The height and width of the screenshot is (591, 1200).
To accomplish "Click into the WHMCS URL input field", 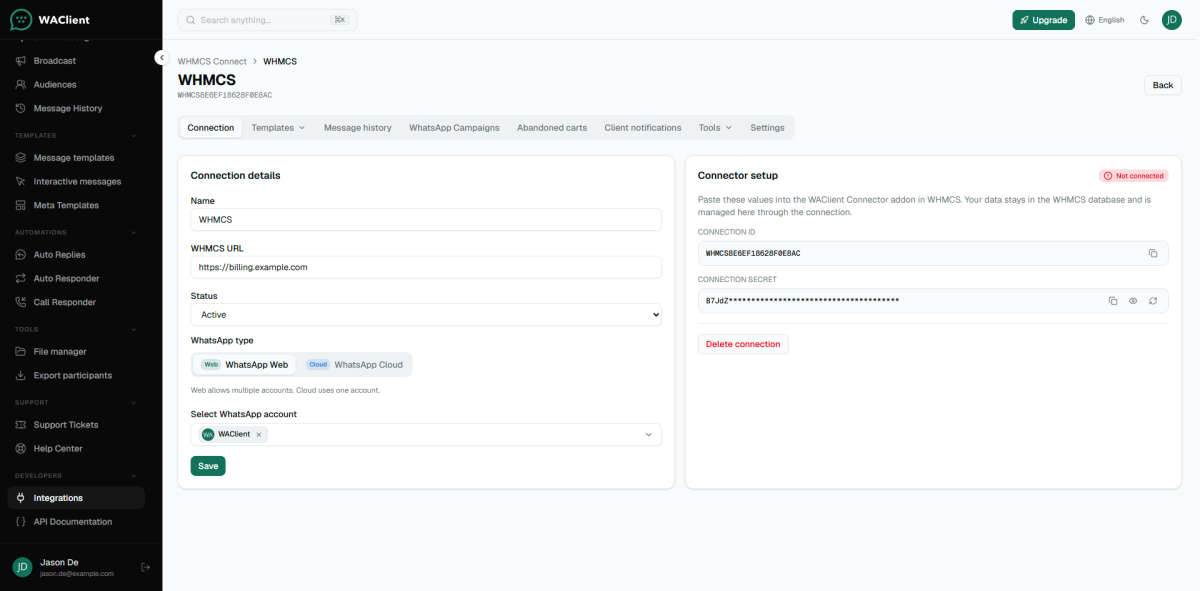I will click(x=426, y=267).
